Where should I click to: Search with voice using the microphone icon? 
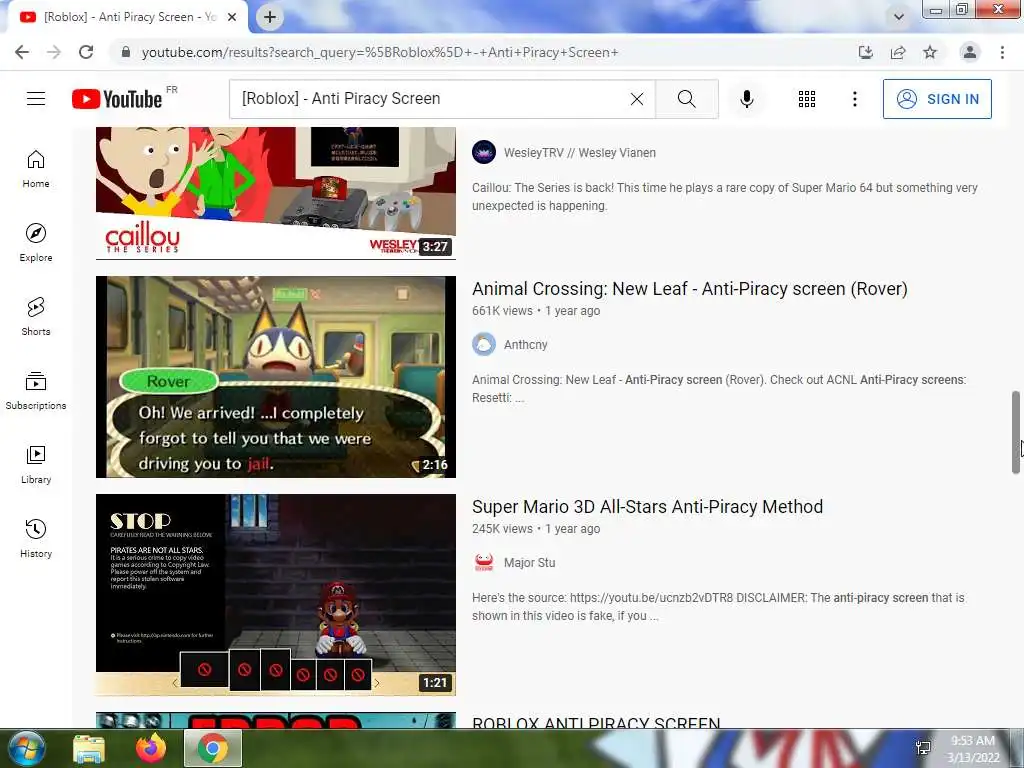click(x=746, y=99)
